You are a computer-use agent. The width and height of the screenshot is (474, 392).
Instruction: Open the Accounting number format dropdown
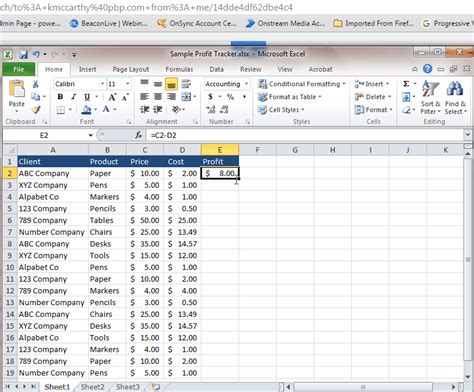point(246,84)
